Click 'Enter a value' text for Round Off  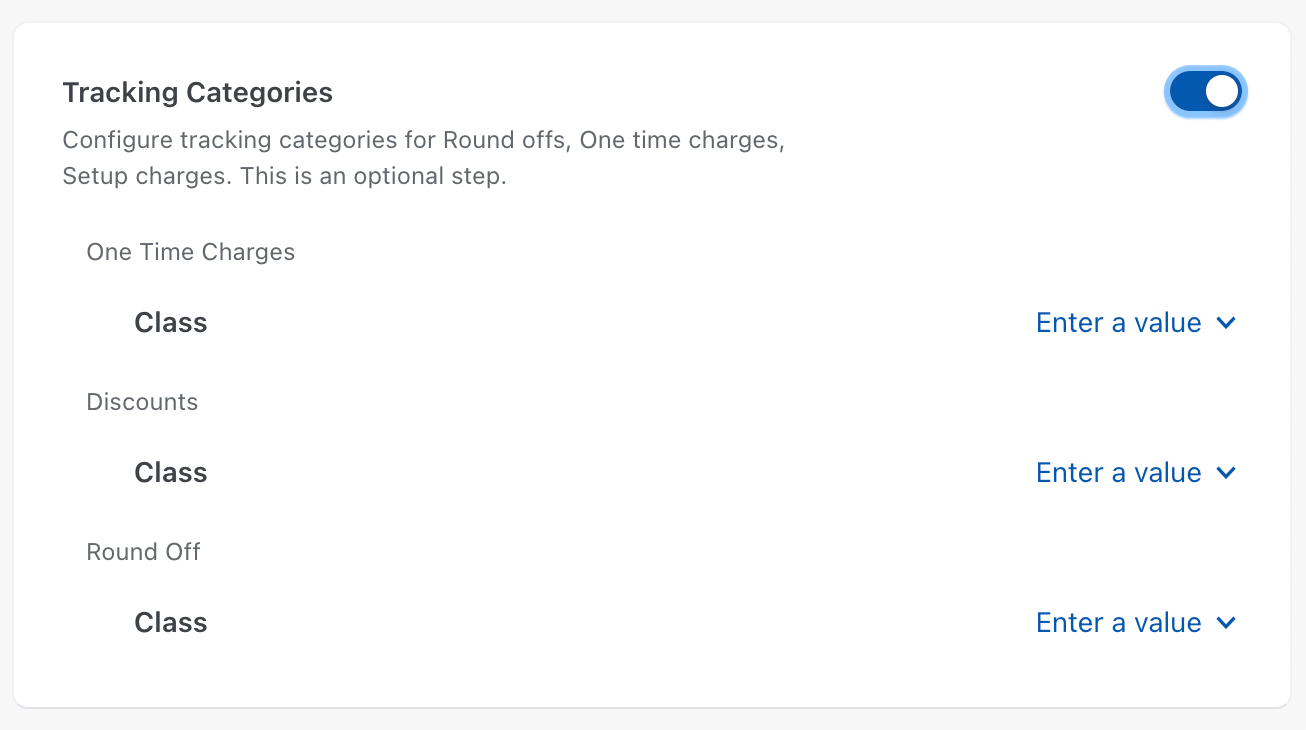pyautogui.click(x=1118, y=623)
